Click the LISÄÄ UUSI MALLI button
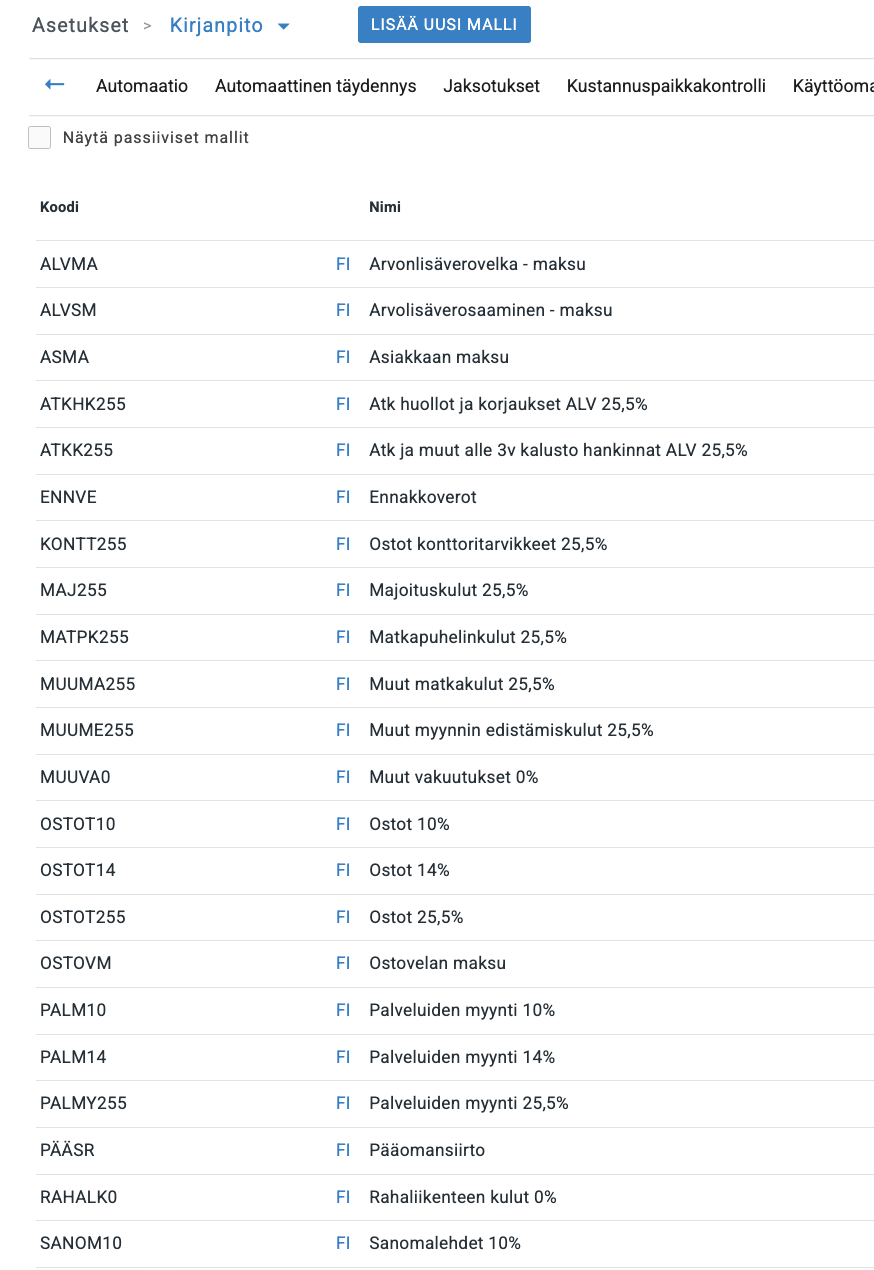The height and width of the screenshot is (1270, 874). (444, 25)
